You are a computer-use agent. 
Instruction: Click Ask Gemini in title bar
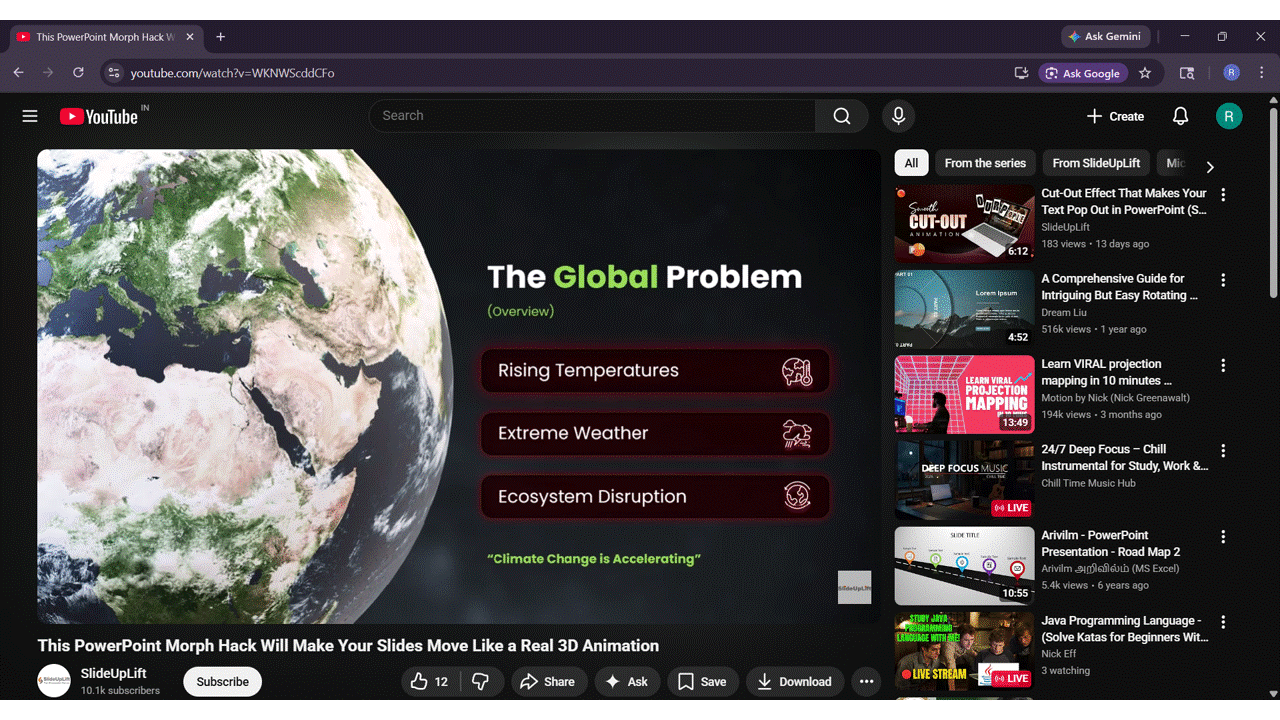[x=1105, y=36]
